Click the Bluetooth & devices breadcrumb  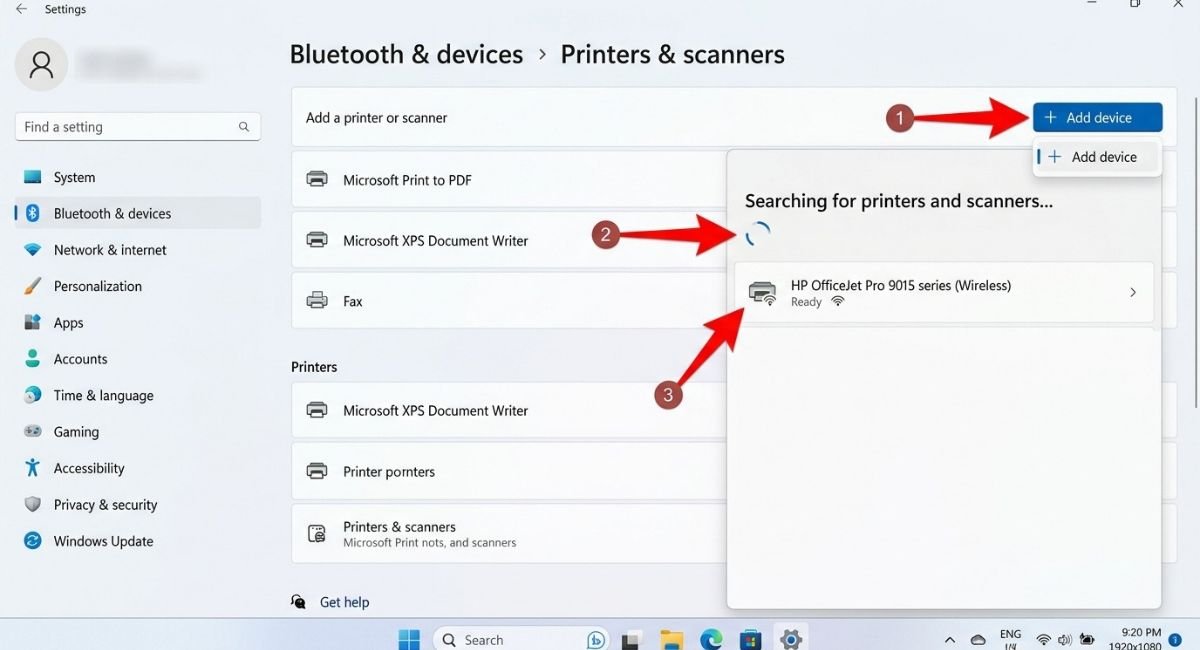[406, 54]
